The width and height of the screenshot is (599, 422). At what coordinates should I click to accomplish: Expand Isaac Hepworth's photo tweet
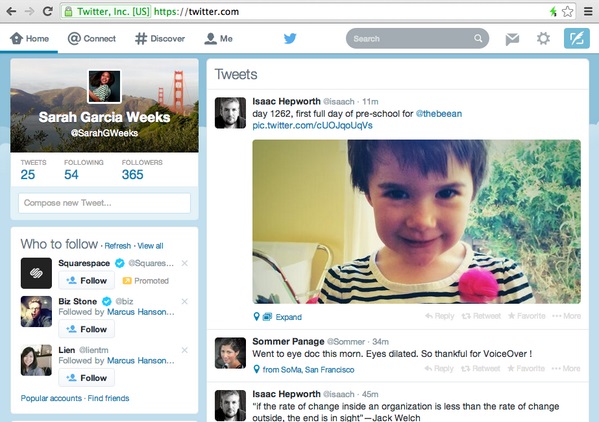(x=288, y=317)
